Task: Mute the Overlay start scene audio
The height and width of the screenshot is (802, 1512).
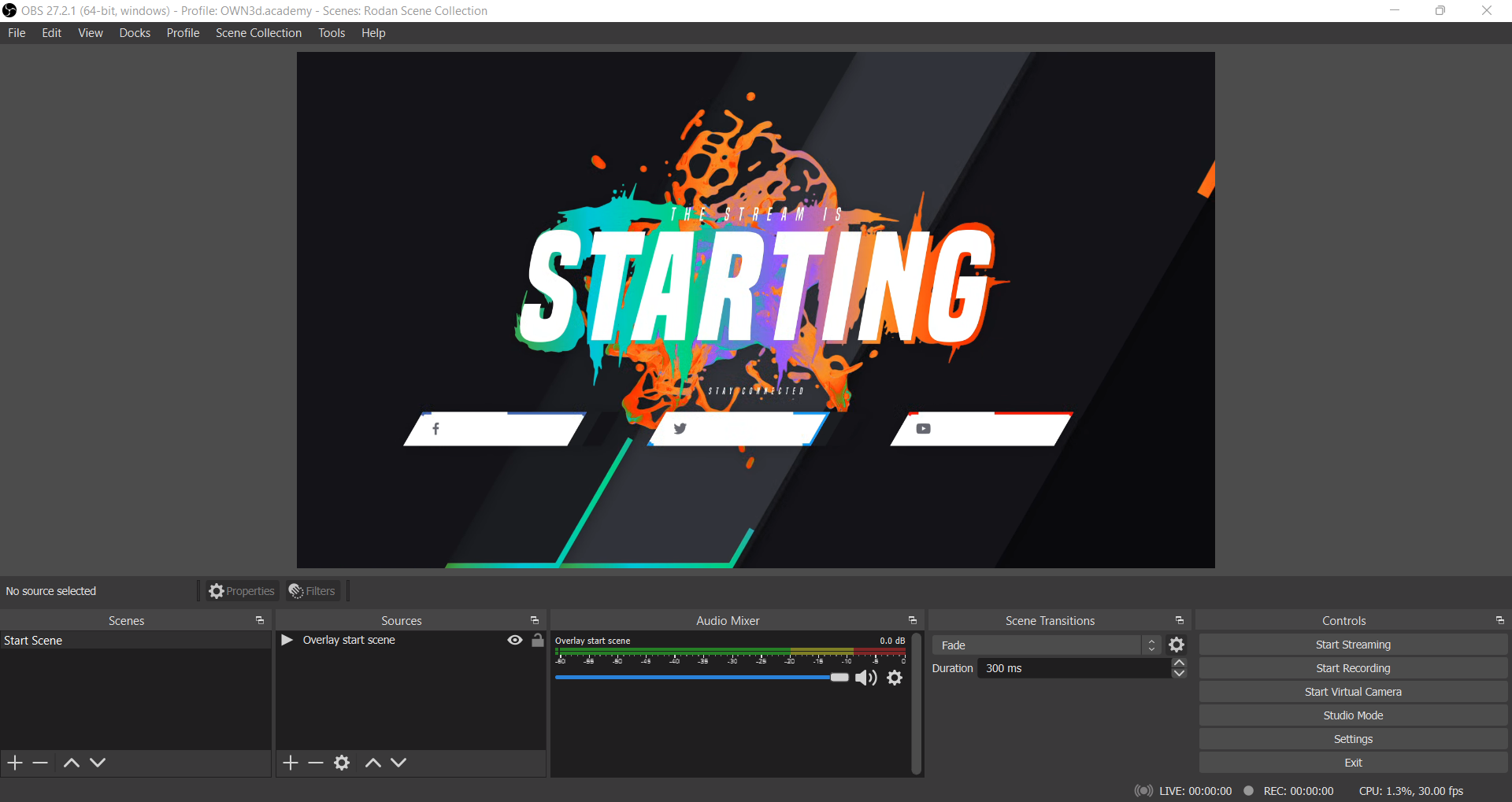Action: coord(866,678)
